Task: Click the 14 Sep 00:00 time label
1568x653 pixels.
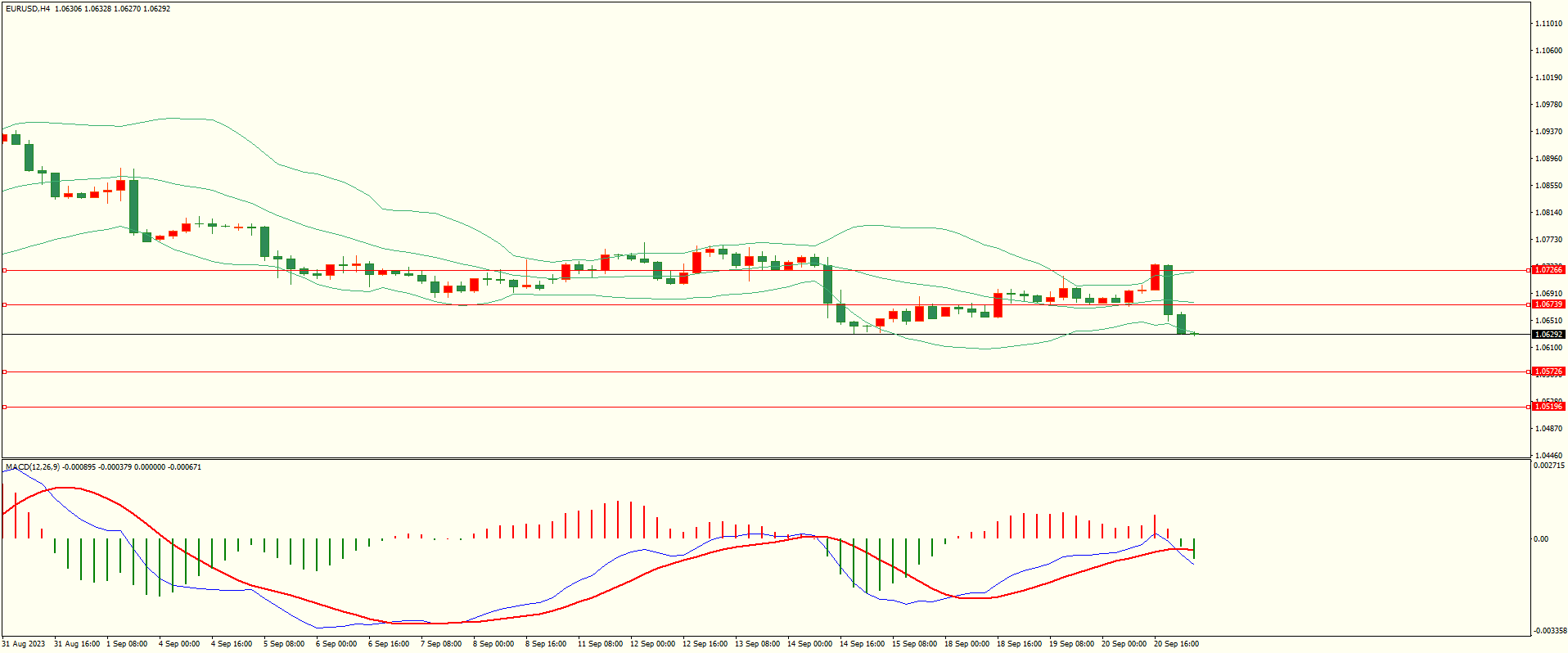Action: pyautogui.click(x=809, y=644)
